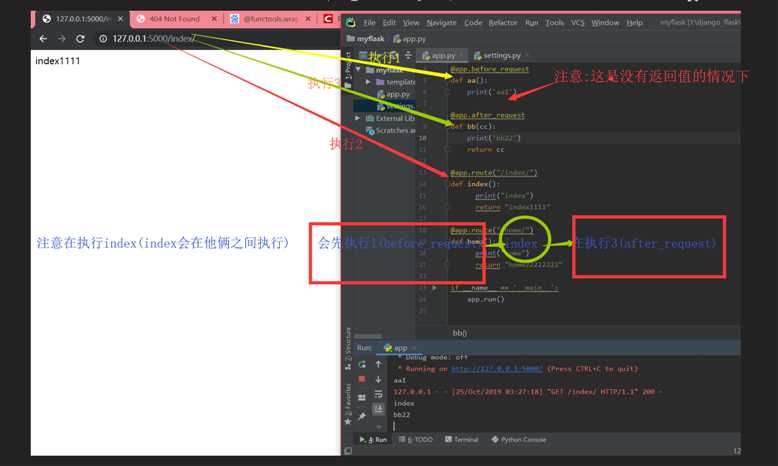Viewport: 778px width, 466px height.
Task: Open the red C icon browser tab
Action: [x=328, y=19]
